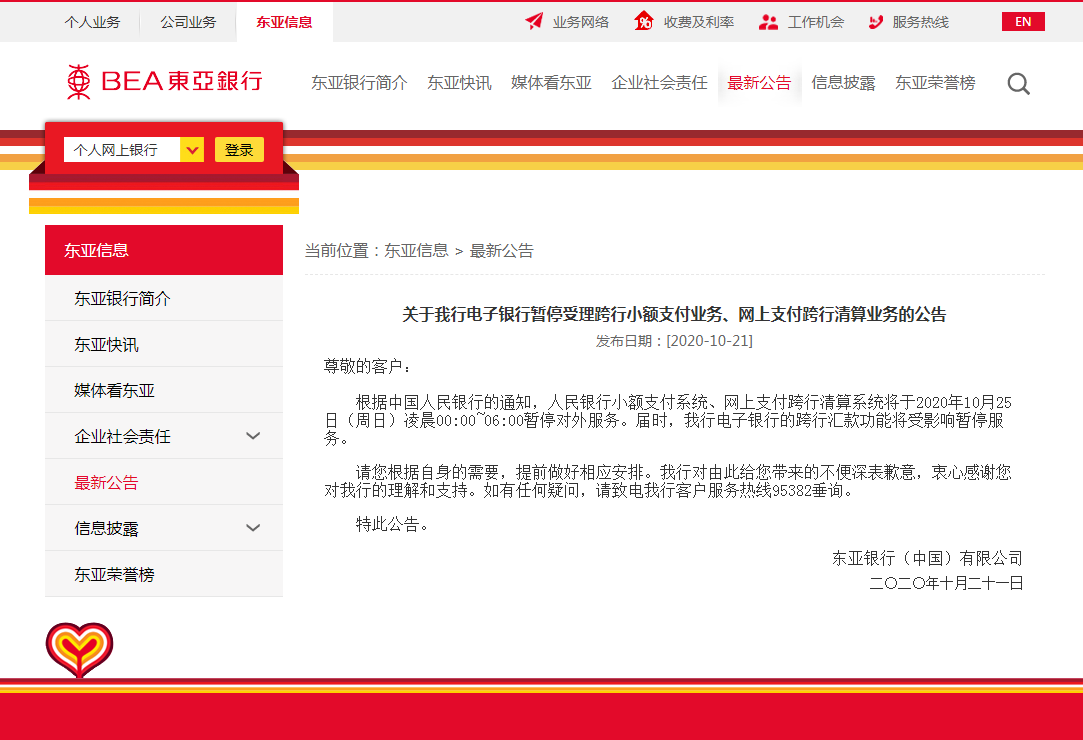Click the announcement title 关于我行电子银行暂停受理
This screenshot has width=1083, height=740.
click(674, 314)
